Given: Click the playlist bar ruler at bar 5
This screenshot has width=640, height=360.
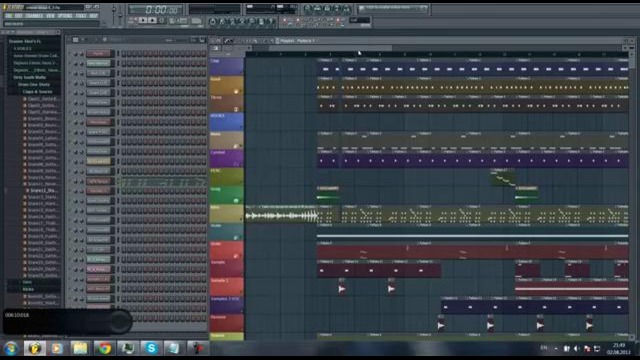Looking at the screenshot, I should (355, 54).
